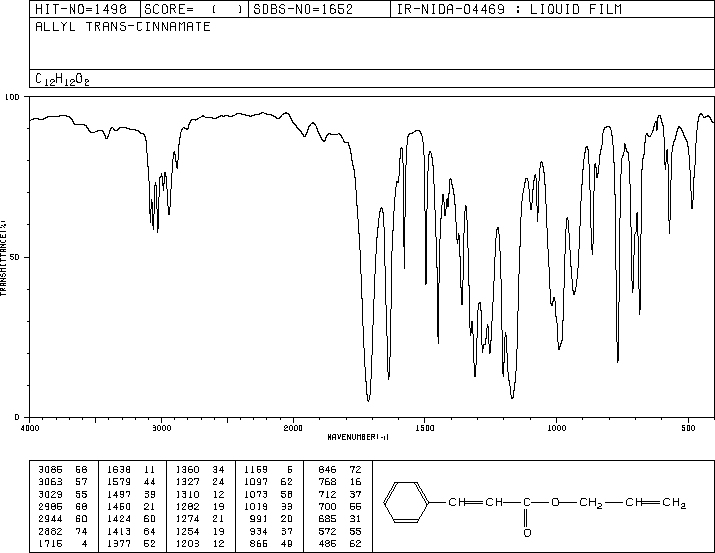Select the IR-NIDA-04469 : LIQUID FILM label
This screenshot has height=553, width=715.
[x=509, y=9]
